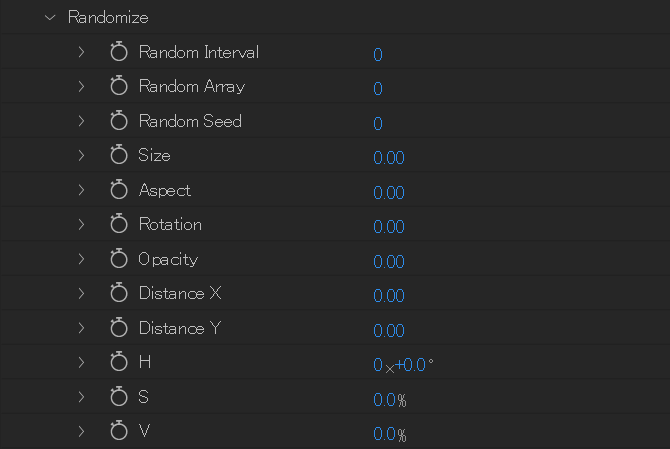Screen dimensions: 670x449
Task: Toggle the H property stopwatch
Action: [119, 363]
